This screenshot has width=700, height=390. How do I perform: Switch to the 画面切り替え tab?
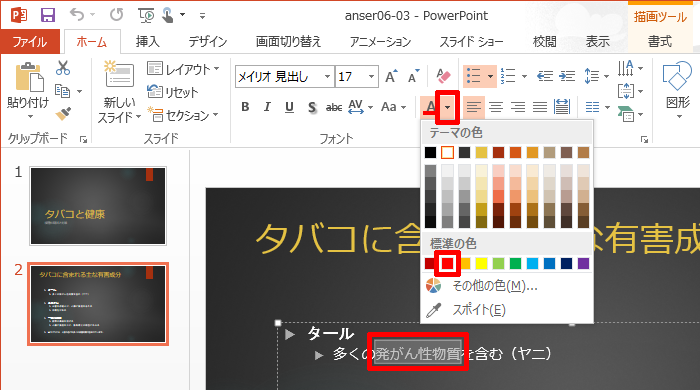tap(288, 42)
